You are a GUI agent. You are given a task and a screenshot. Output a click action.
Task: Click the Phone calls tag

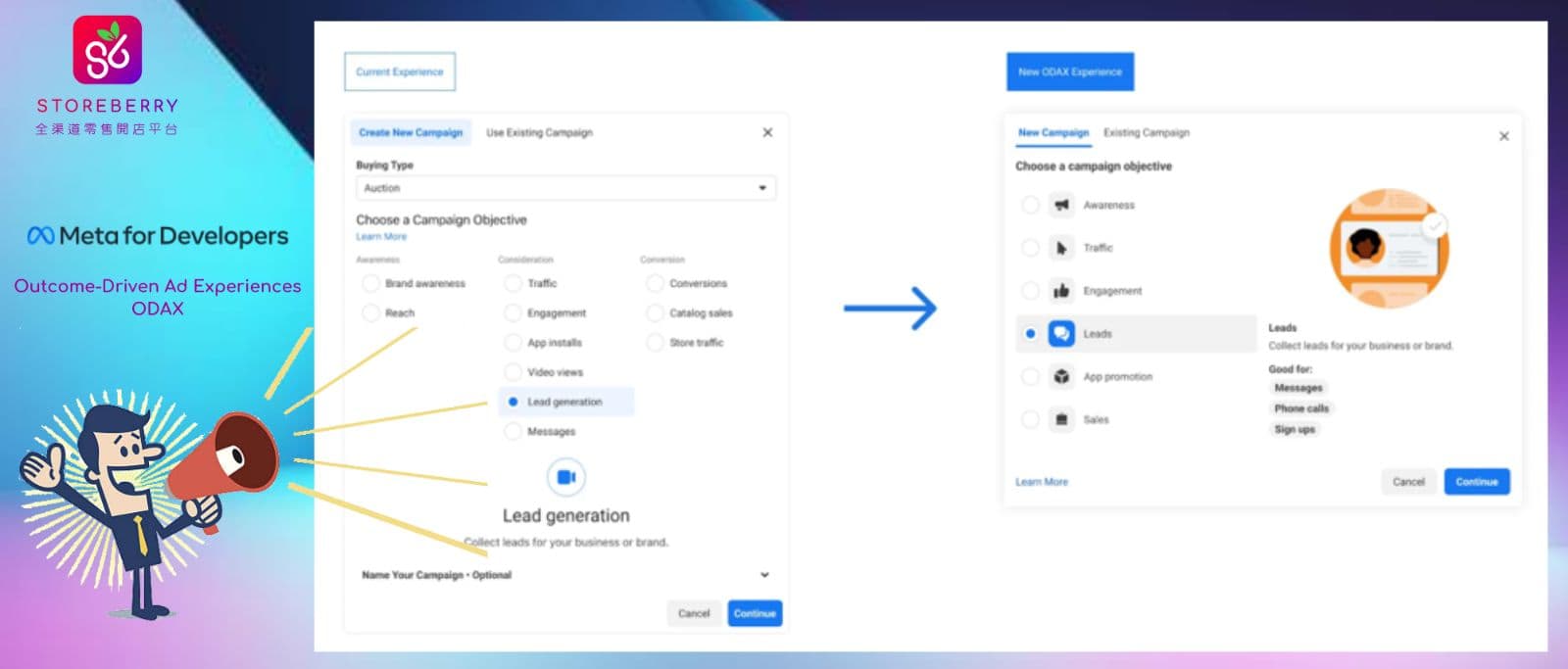click(x=1301, y=408)
